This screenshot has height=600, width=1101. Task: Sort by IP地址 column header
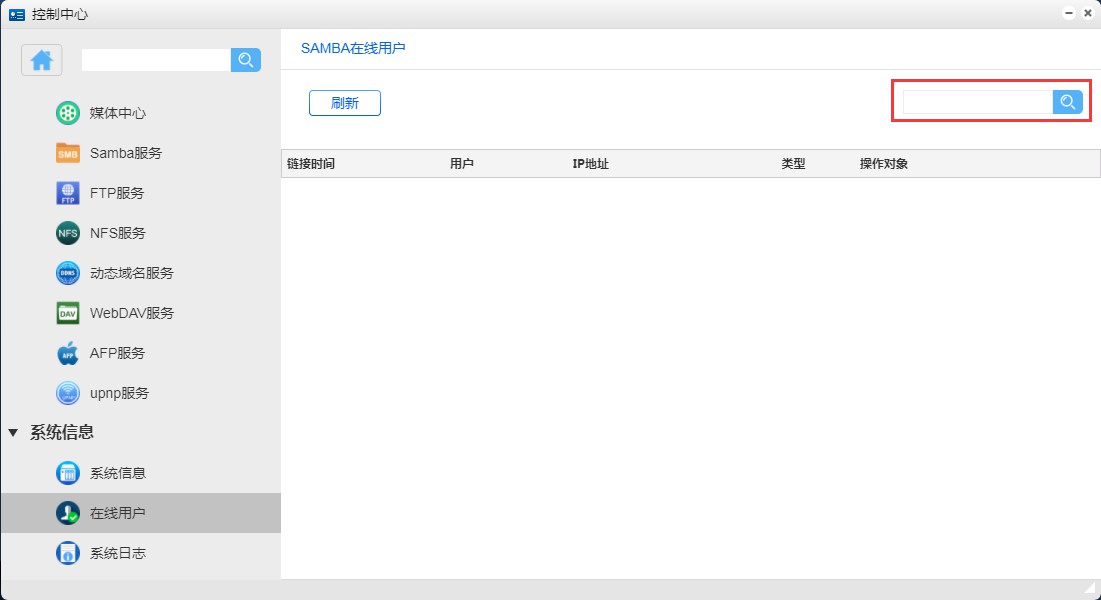tap(590, 164)
